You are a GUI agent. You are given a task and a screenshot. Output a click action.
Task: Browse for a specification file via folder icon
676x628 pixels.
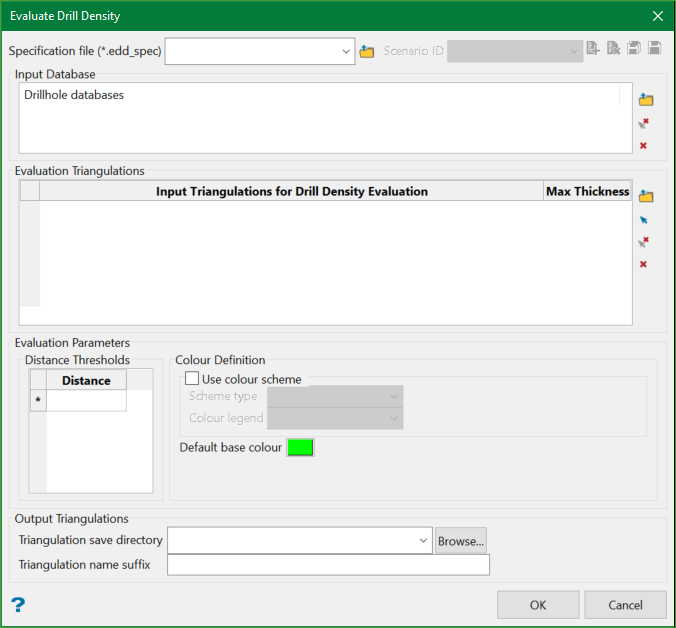367,51
